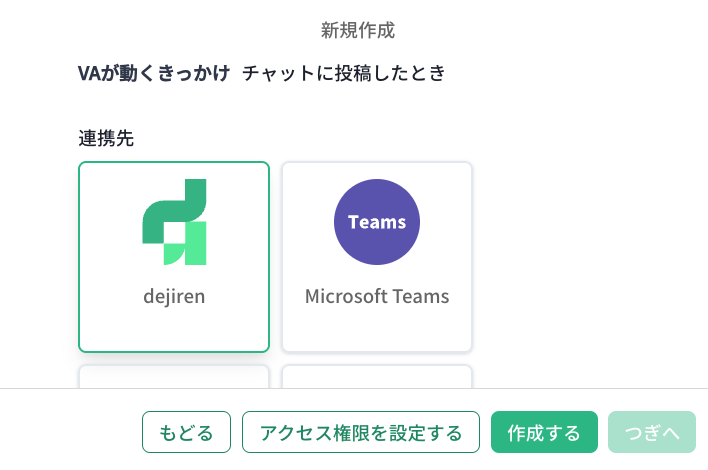Select the Microsoft Teams label text
Viewport: 708px width, 470px height.
(377, 297)
